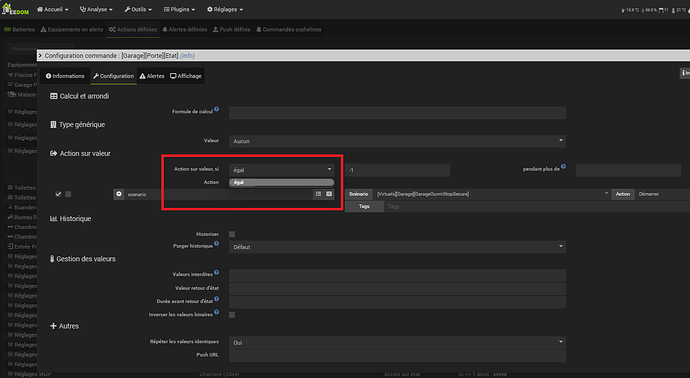
Task: Click the help icon beside pendant plus de
Action: pyautogui.click(x=563, y=167)
